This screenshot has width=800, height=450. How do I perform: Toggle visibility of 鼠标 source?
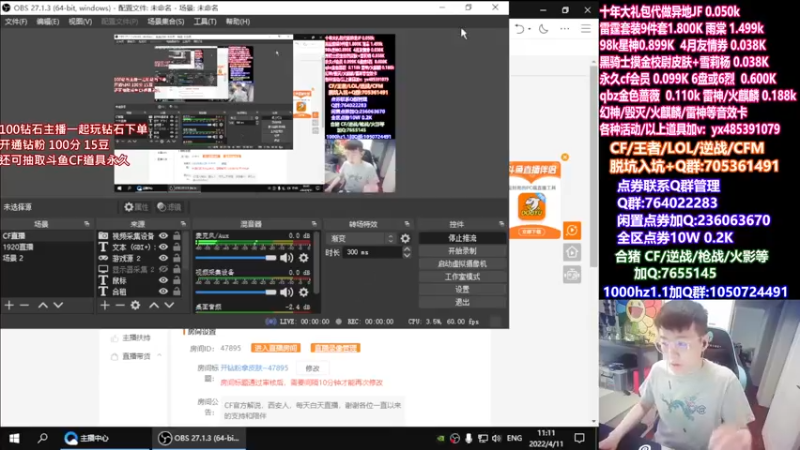[x=163, y=280]
